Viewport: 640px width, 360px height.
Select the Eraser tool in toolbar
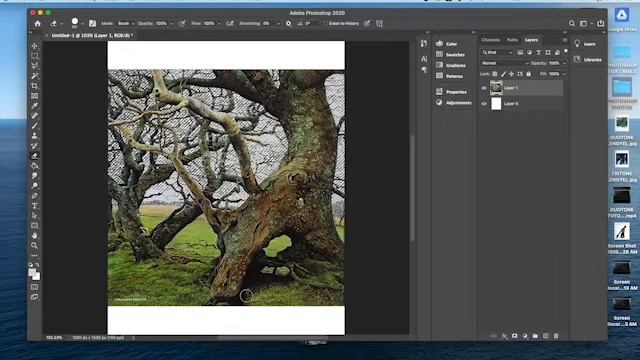(x=35, y=156)
